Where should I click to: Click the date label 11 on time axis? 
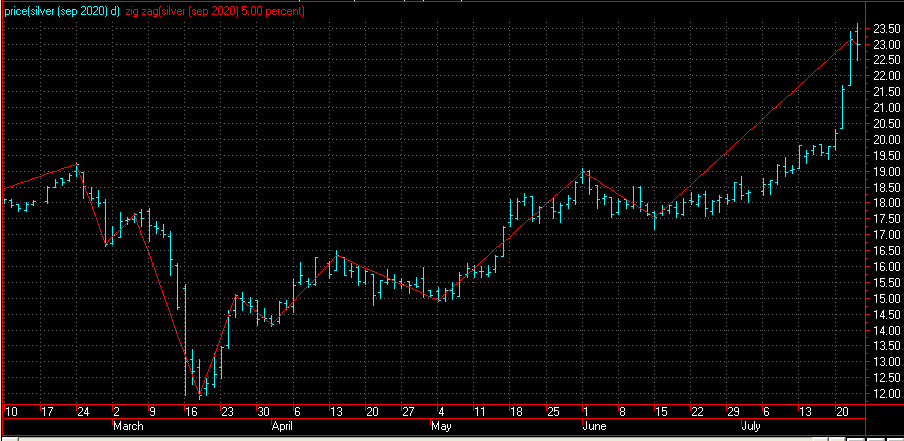tap(480, 412)
